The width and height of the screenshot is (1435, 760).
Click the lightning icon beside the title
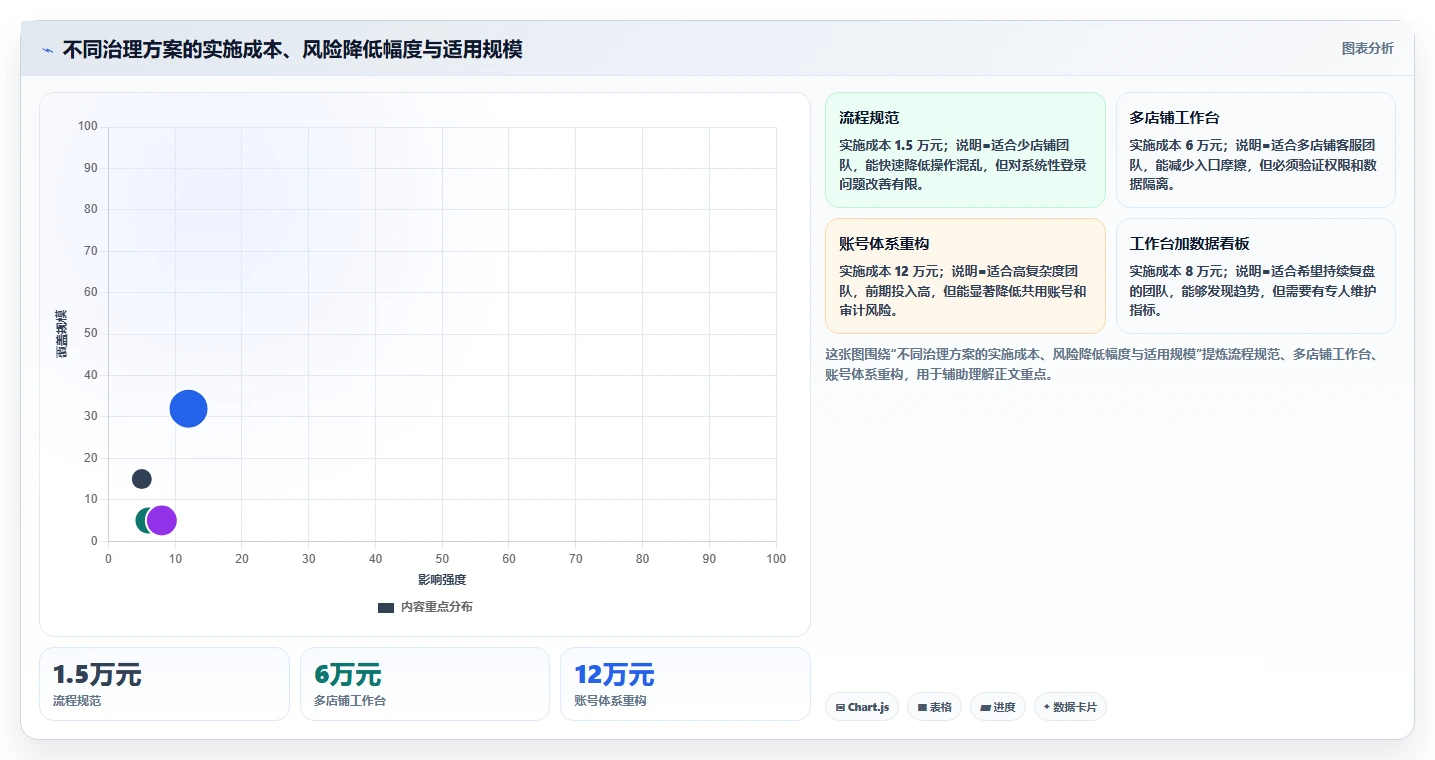click(x=47, y=50)
